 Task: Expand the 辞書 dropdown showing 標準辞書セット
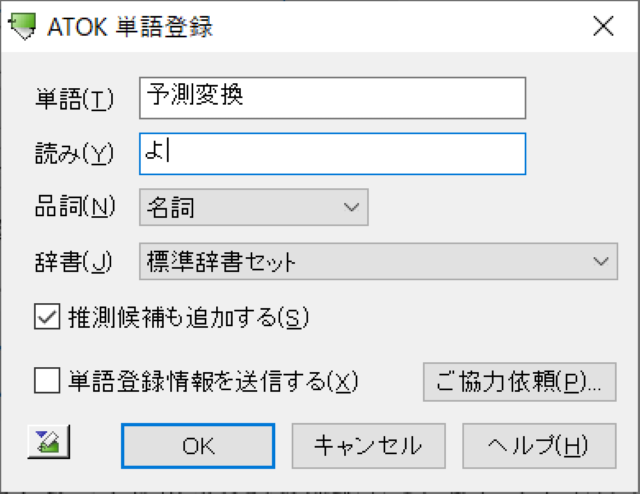378,261
